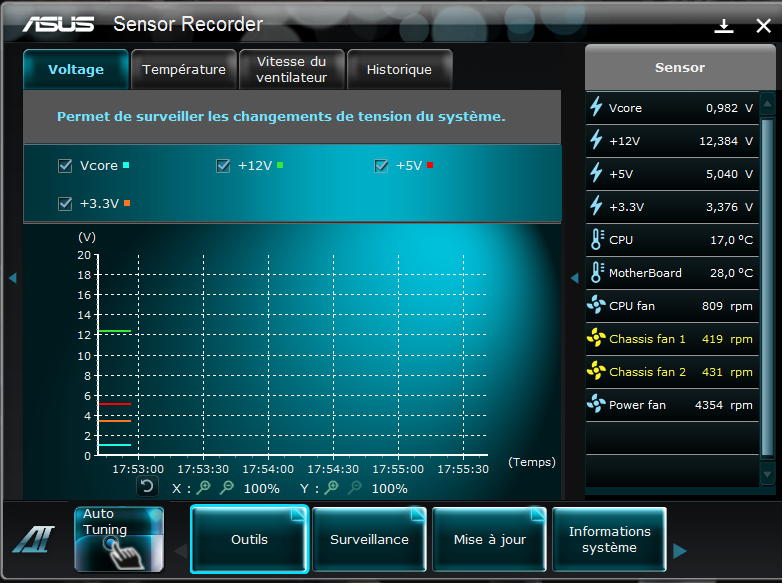
Task: Zoom out on the X axis
Action: pos(226,488)
